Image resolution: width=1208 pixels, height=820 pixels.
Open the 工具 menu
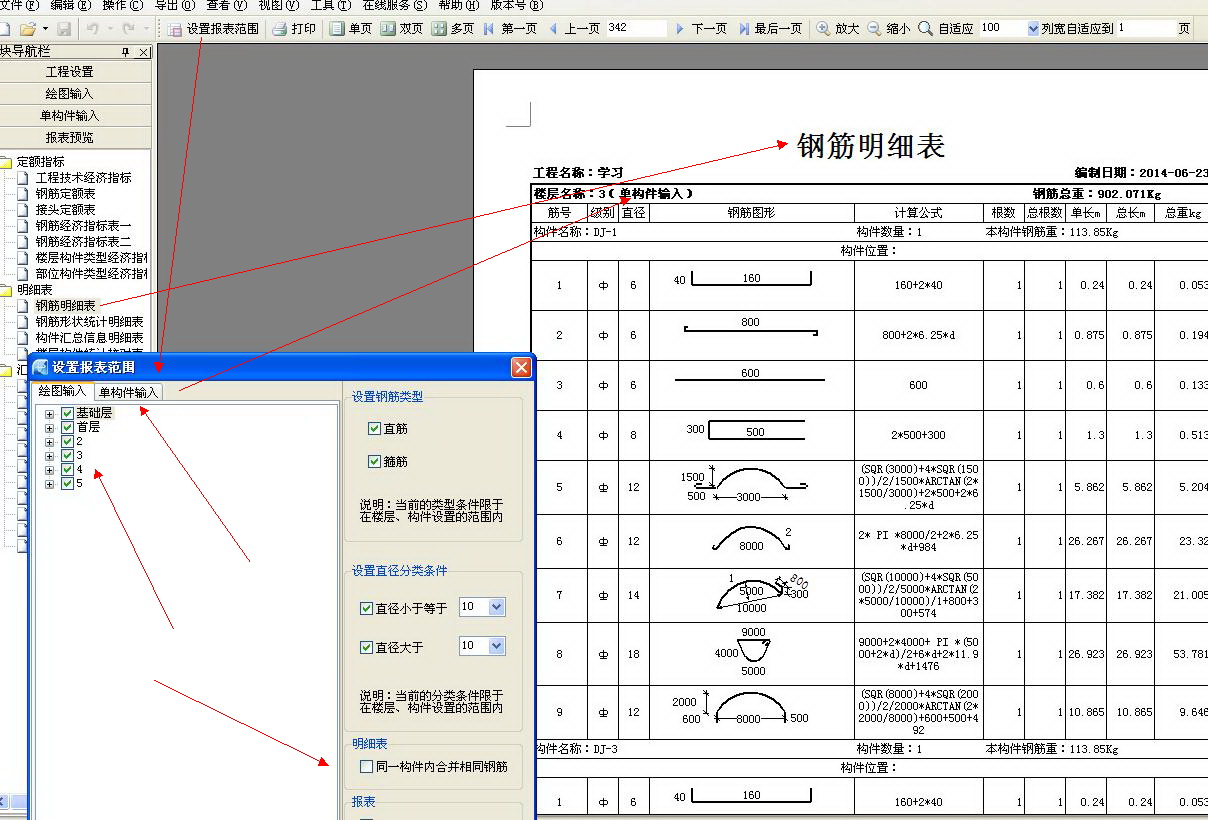(x=330, y=5)
